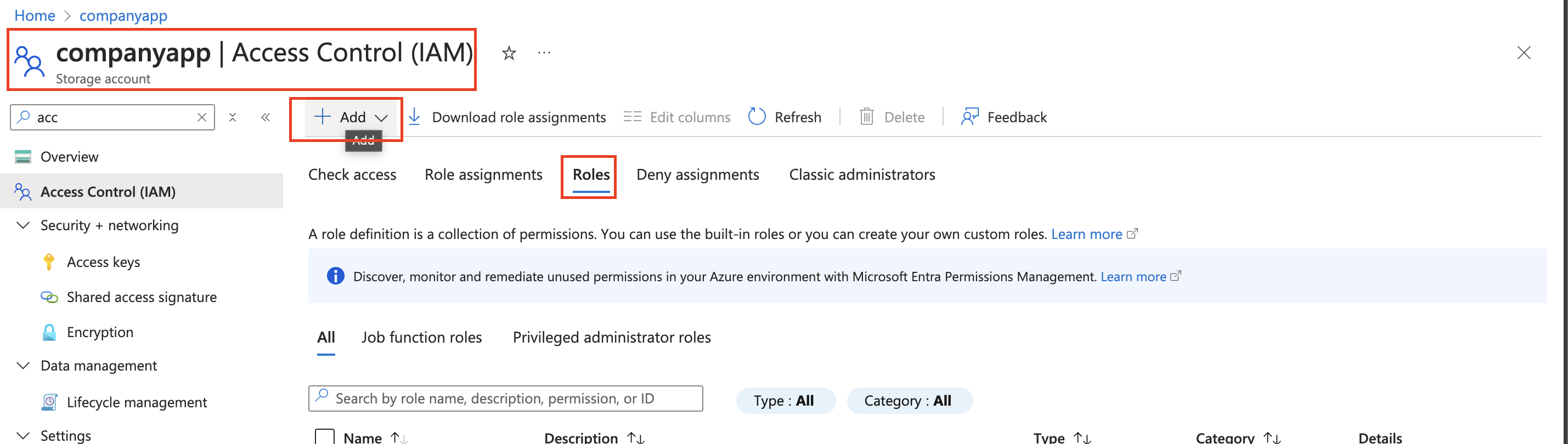The height and width of the screenshot is (444, 1568).
Task: Sort by Name column
Action: 375,437
